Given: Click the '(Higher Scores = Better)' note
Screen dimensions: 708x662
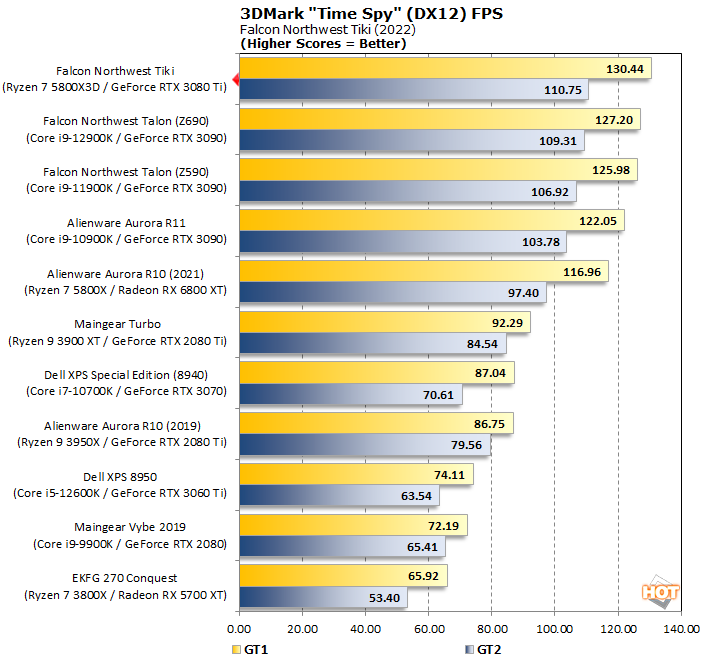Looking at the screenshot, I should coord(323,44).
